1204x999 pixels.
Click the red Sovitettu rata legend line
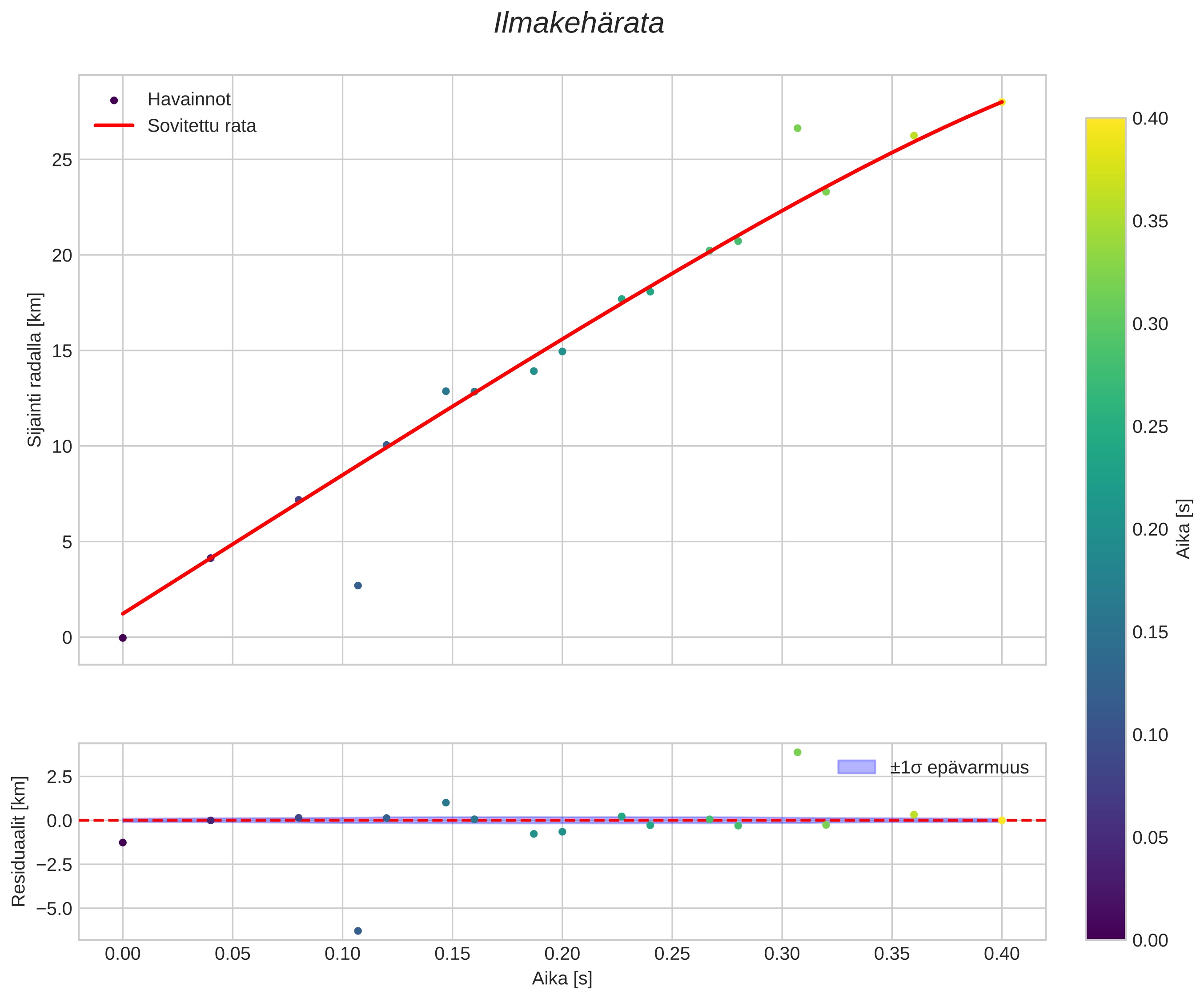113,125
